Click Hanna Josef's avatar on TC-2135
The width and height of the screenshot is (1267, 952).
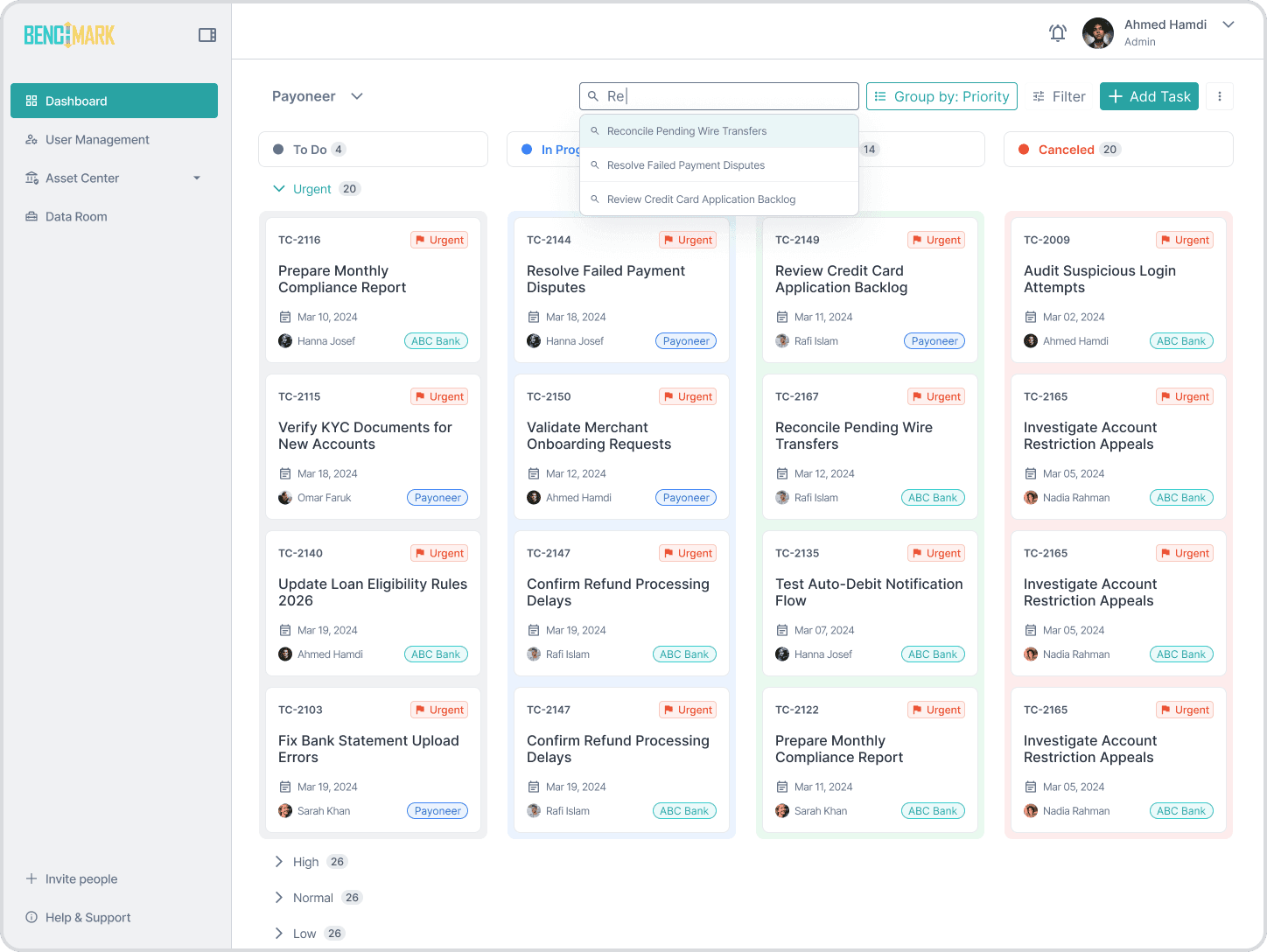pyautogui.click(x=782, y=654)
